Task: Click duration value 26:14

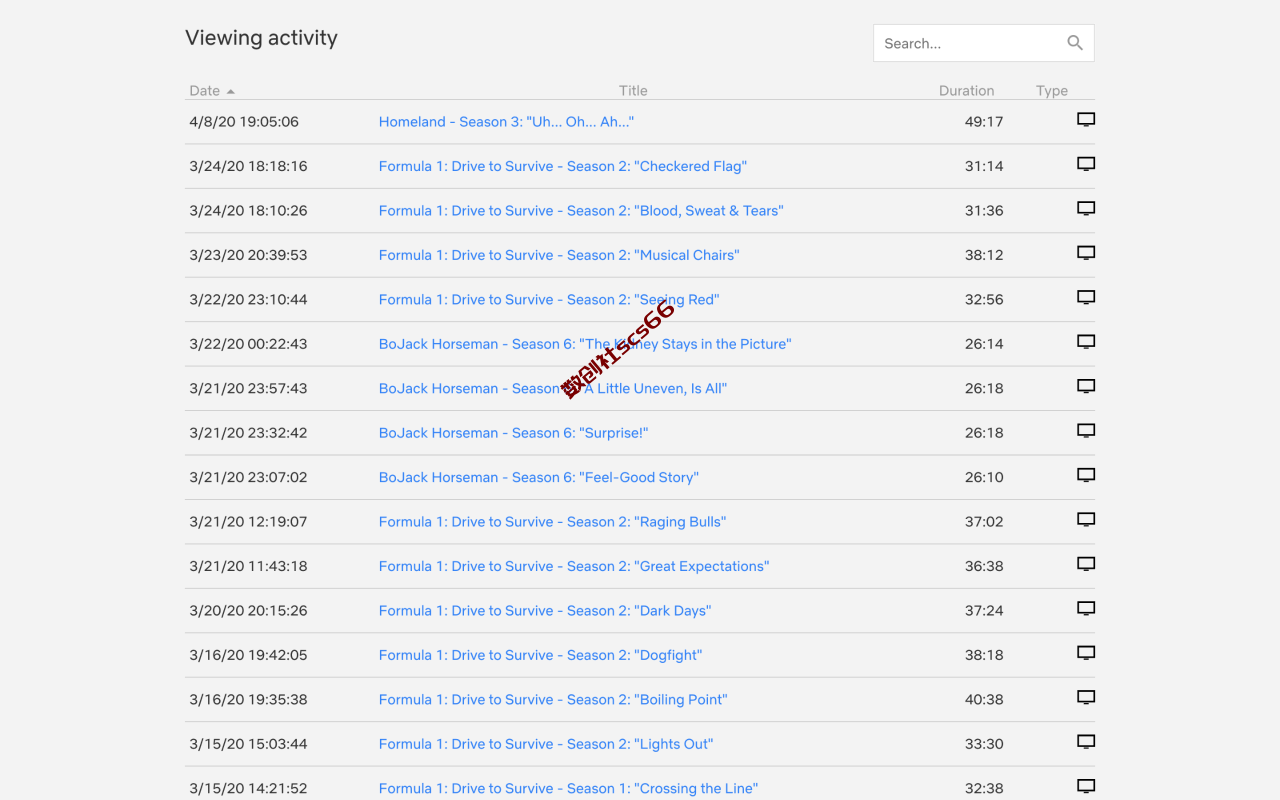Action: 984,344
